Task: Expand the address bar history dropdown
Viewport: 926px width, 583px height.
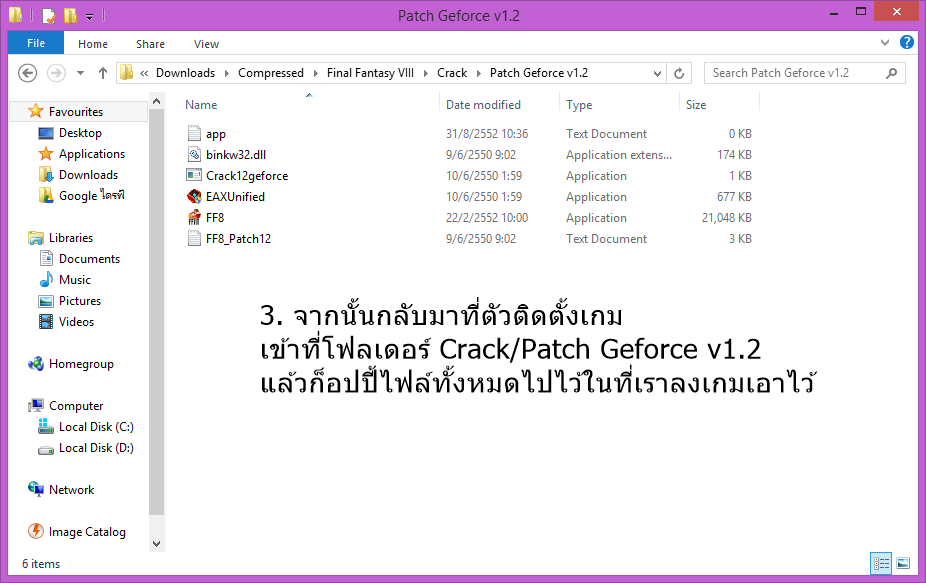Action: [x=657, y=73]
